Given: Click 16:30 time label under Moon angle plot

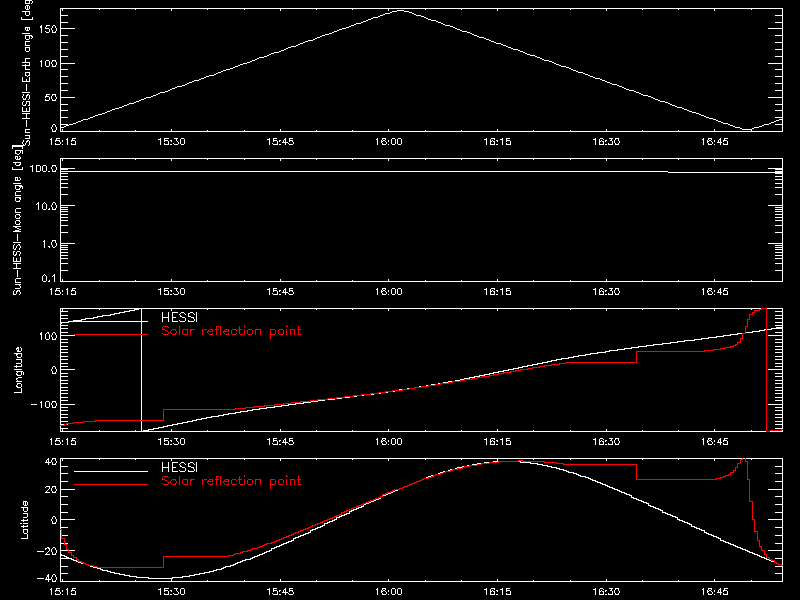Looking at the screenshot, I should (x=606, y=292).
